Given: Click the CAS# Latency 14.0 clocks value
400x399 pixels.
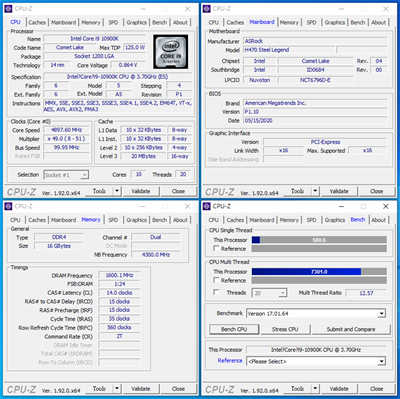Looking at the screenshot, I should pos(119,293).
